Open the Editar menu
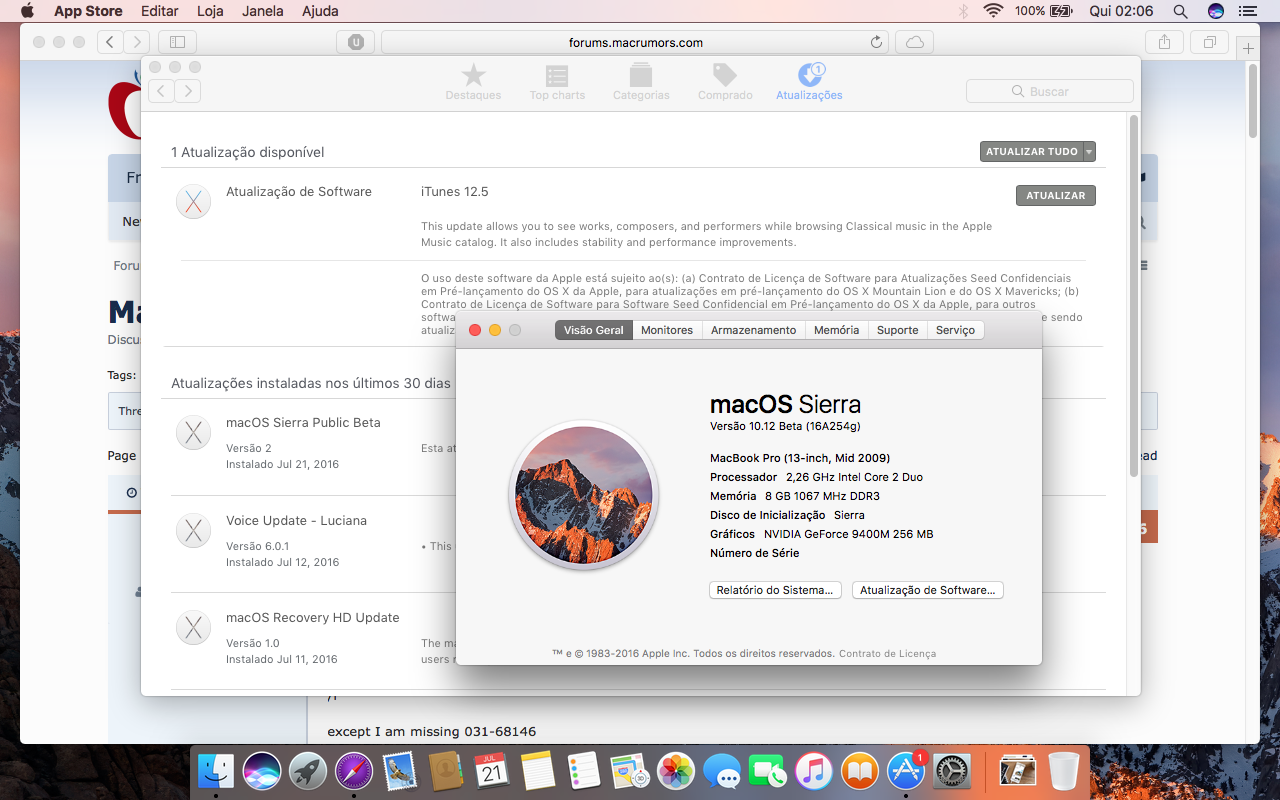 160,11
